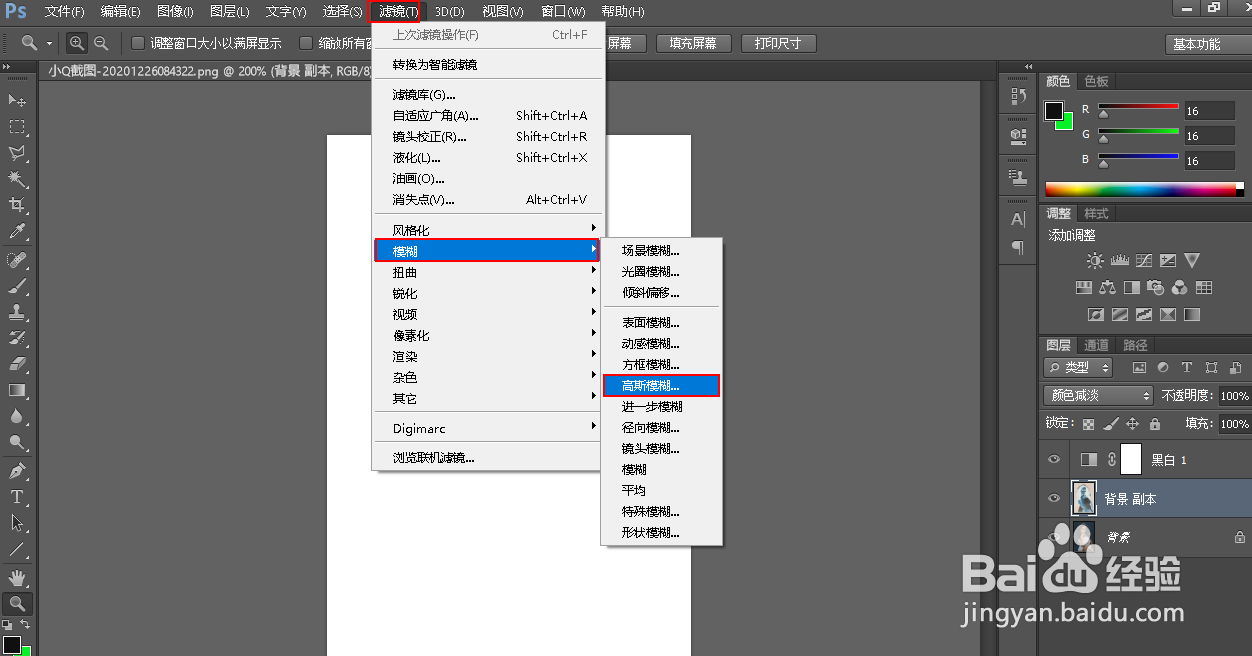Enable the 调整窗口大小以满屏显示 checkbox
The image size is (1252, 656).
(x=137, y=44)
